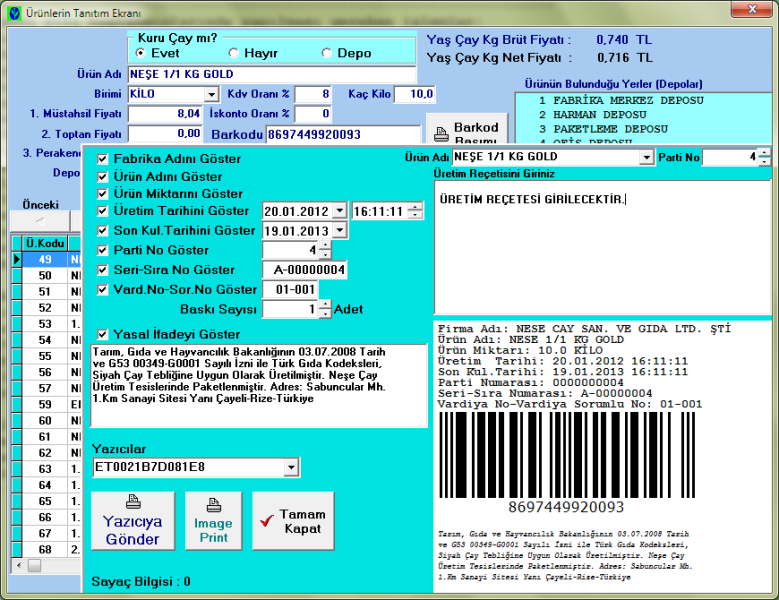The image size is (779, 600).
Task: Click the Vard.No-Sor.No 01-001 field
Action: click(290, 289)
